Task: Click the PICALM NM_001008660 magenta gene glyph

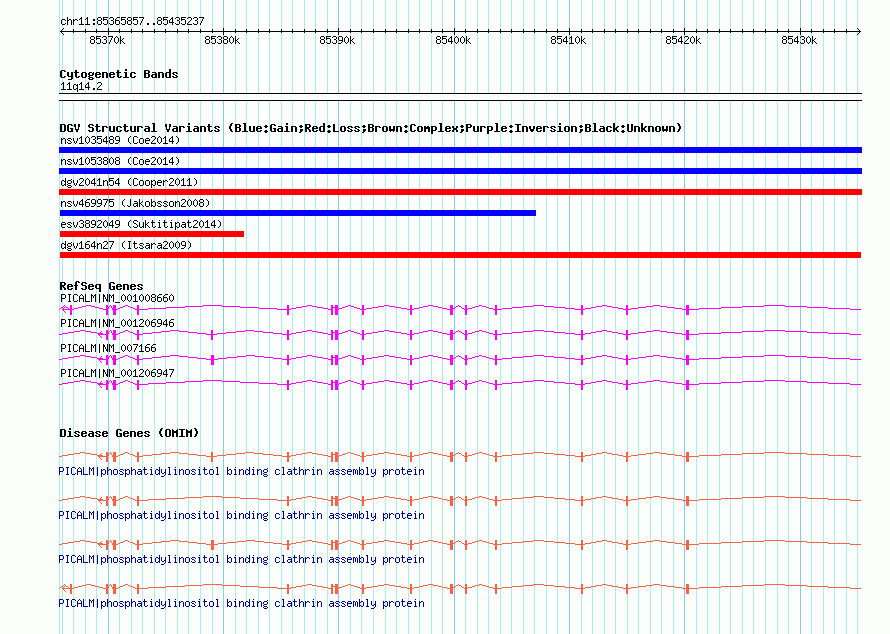Action: click(460, 309)
